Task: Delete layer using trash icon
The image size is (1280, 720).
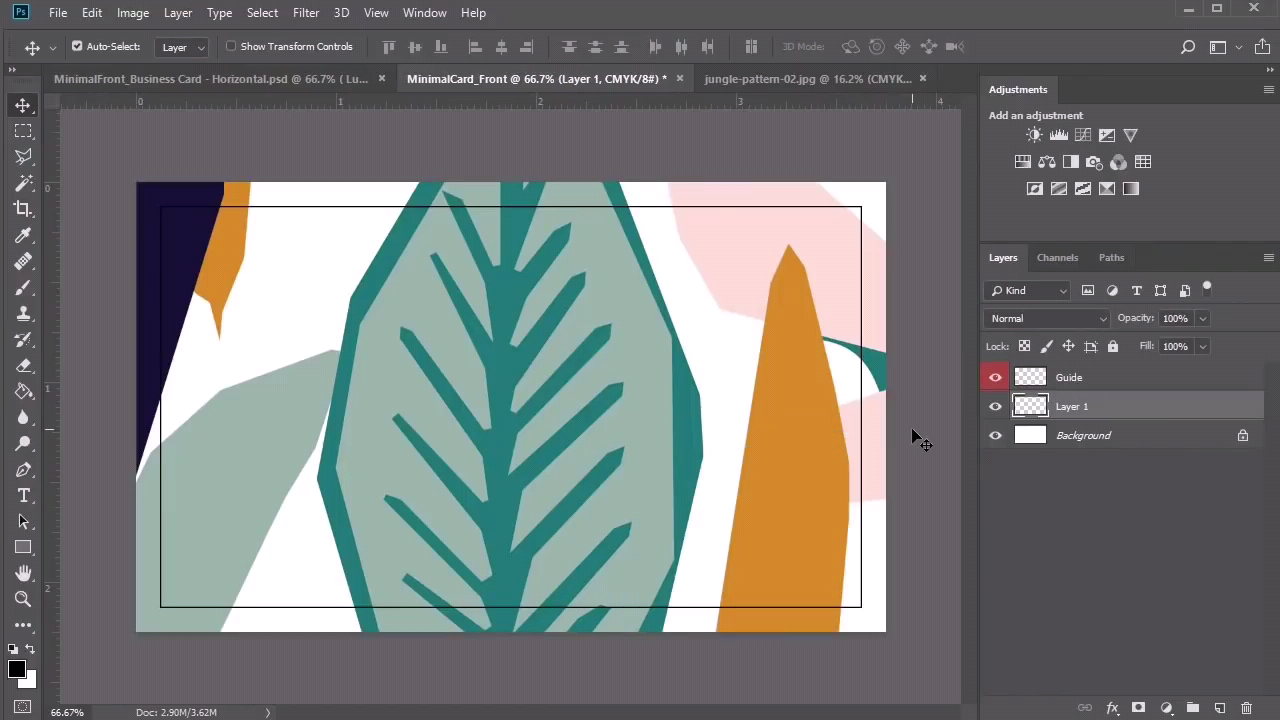Action: tap(1246, 708)
